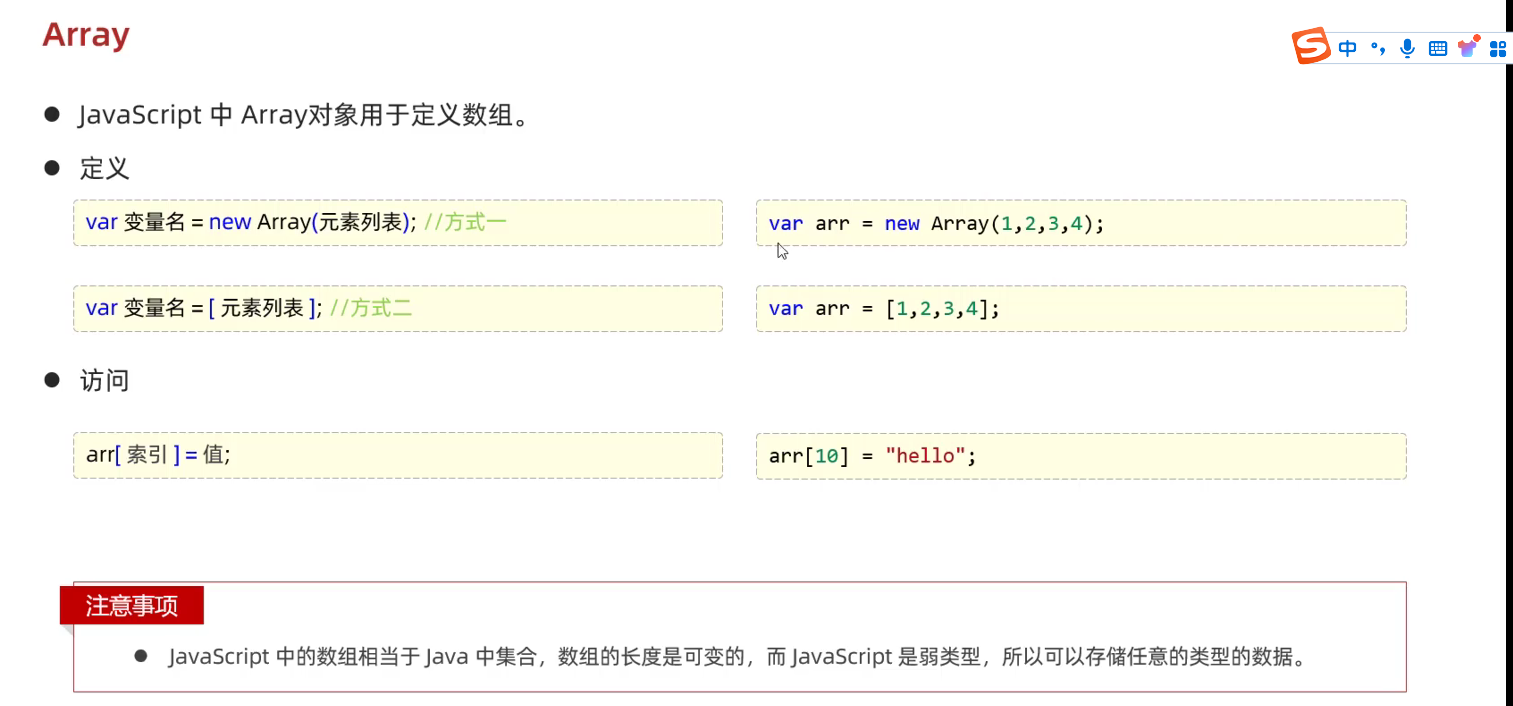Click the Sogou input method logo
Screen dimensions: 1513x706
pos(1311,47)
